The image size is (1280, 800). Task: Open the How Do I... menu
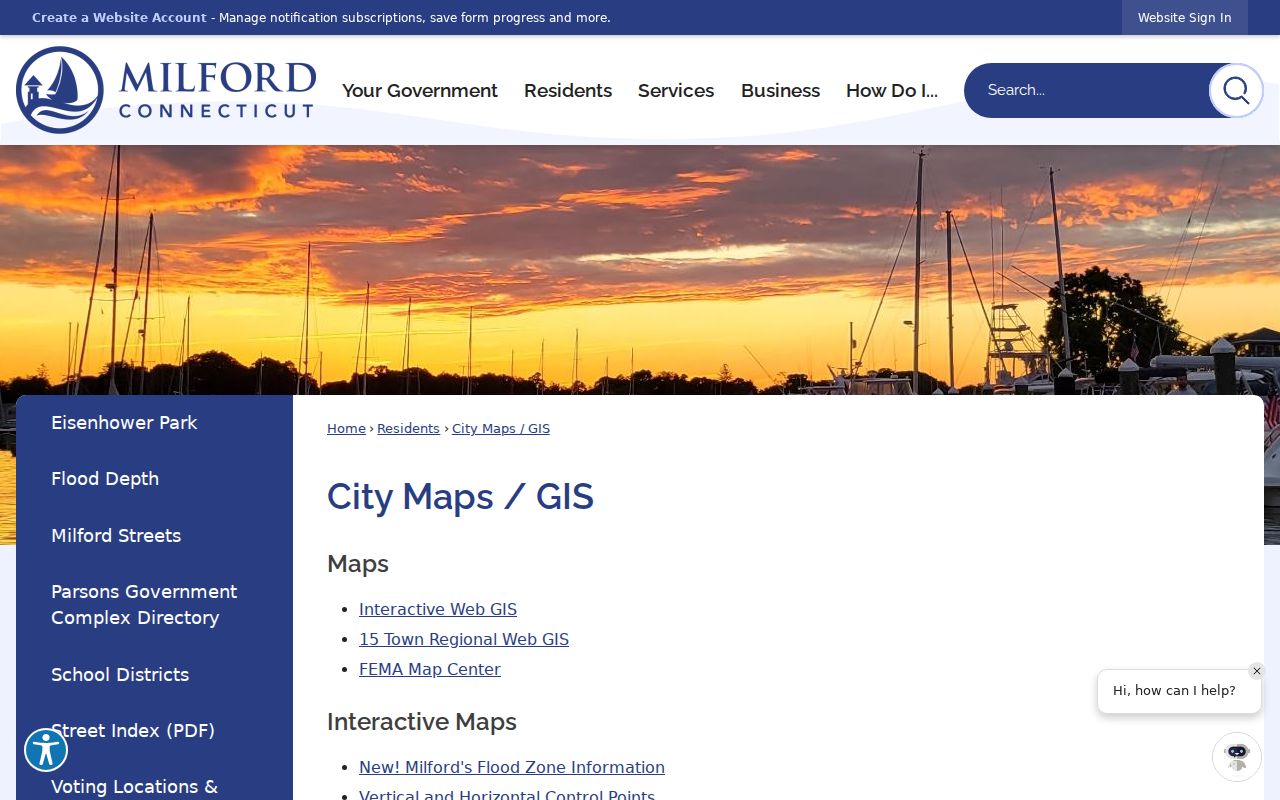tap(892, 91)
